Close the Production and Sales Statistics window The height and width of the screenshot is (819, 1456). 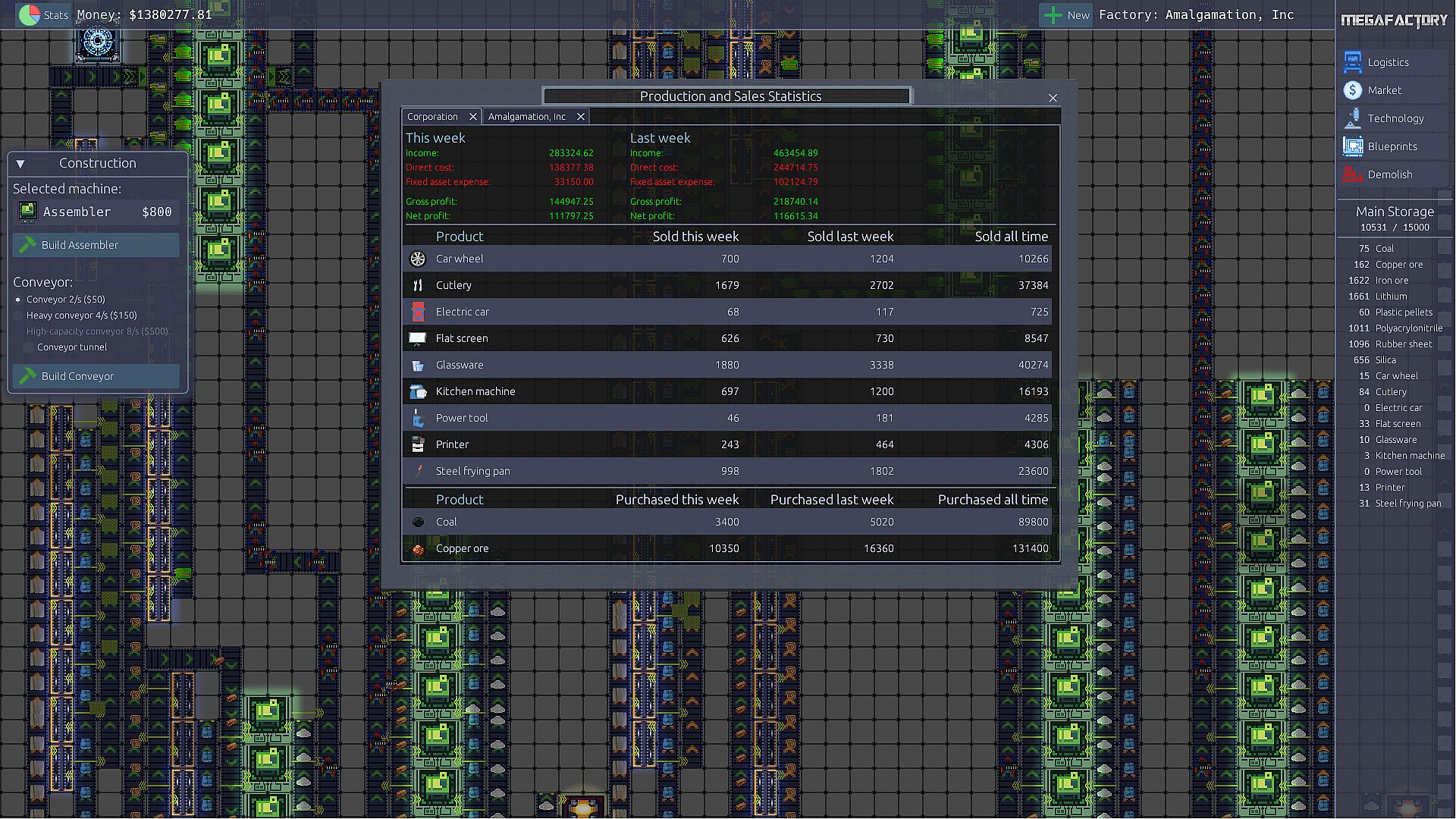point(1053,98)
